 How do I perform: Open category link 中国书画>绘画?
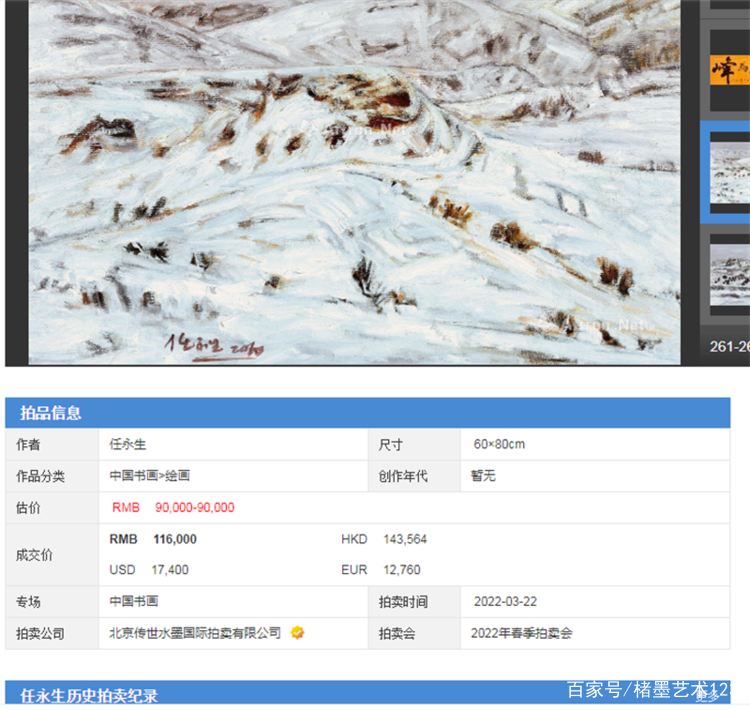150,476
